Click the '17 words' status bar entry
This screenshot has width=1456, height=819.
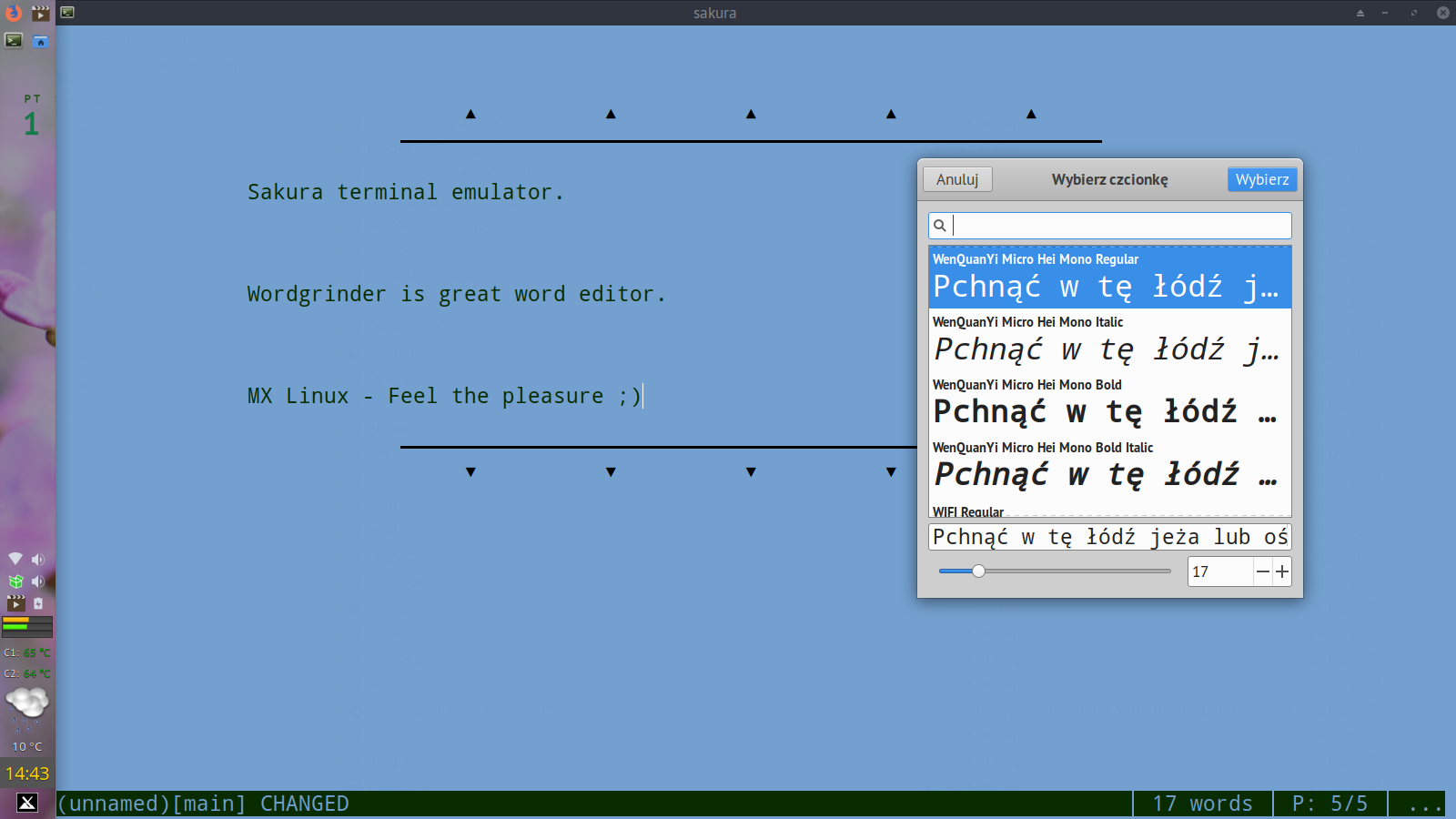pos(1202,804)
